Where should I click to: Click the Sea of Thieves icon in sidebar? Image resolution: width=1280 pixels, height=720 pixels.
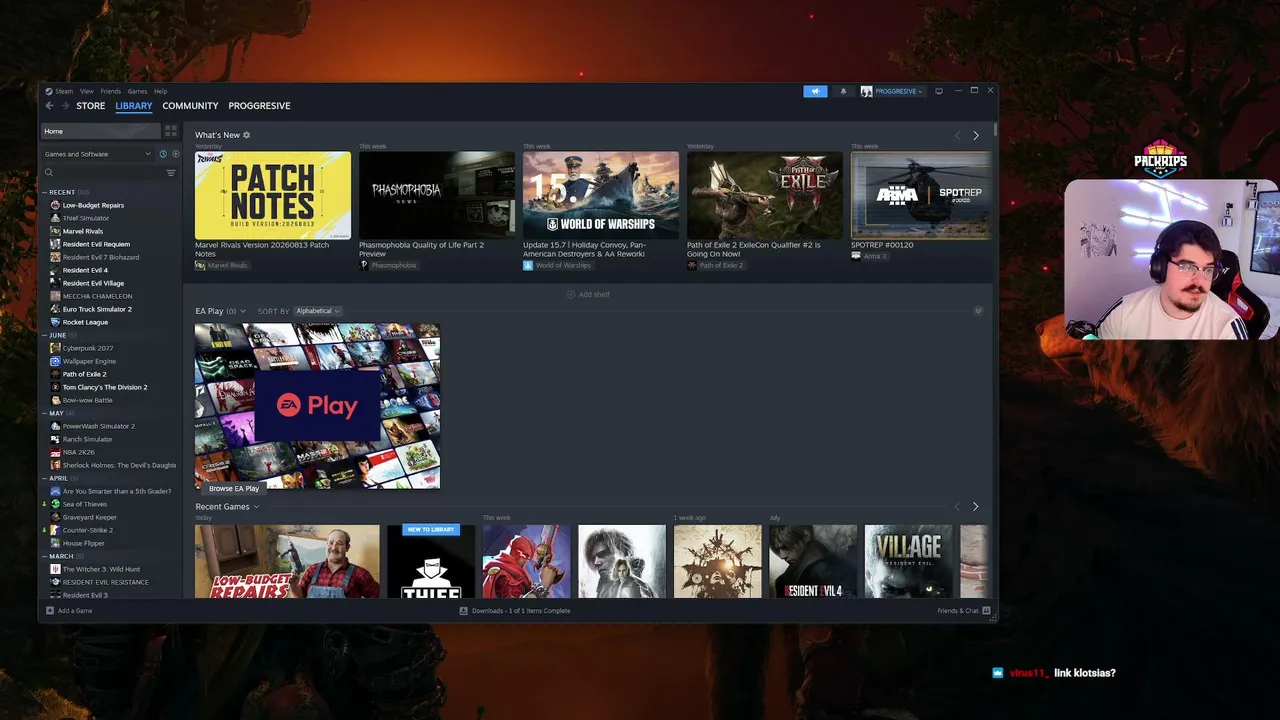pos(56,504)
